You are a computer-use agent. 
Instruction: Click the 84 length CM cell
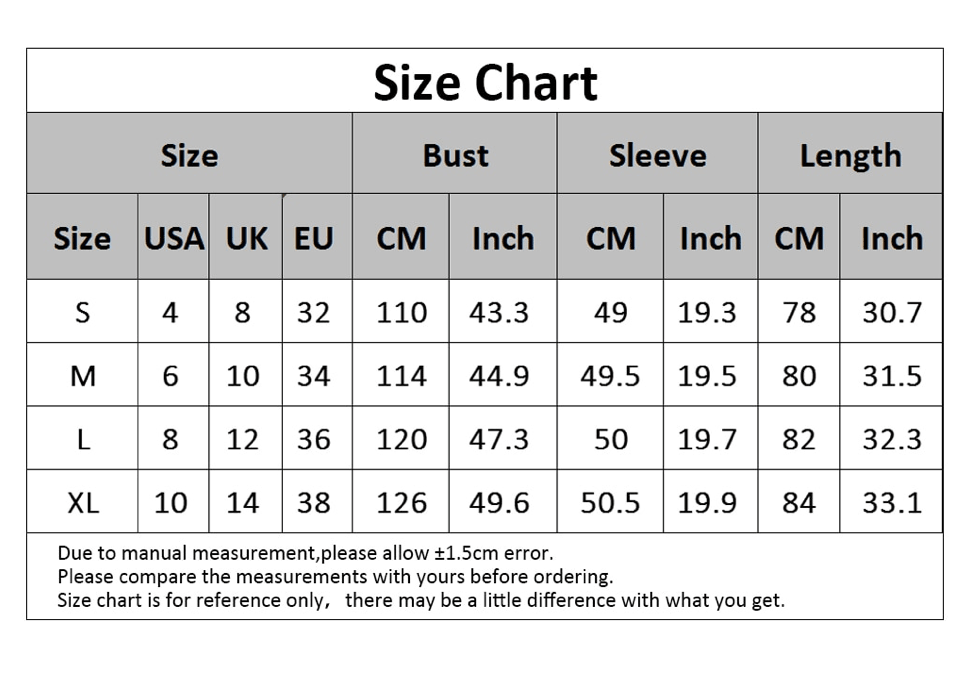click(799, 502)
